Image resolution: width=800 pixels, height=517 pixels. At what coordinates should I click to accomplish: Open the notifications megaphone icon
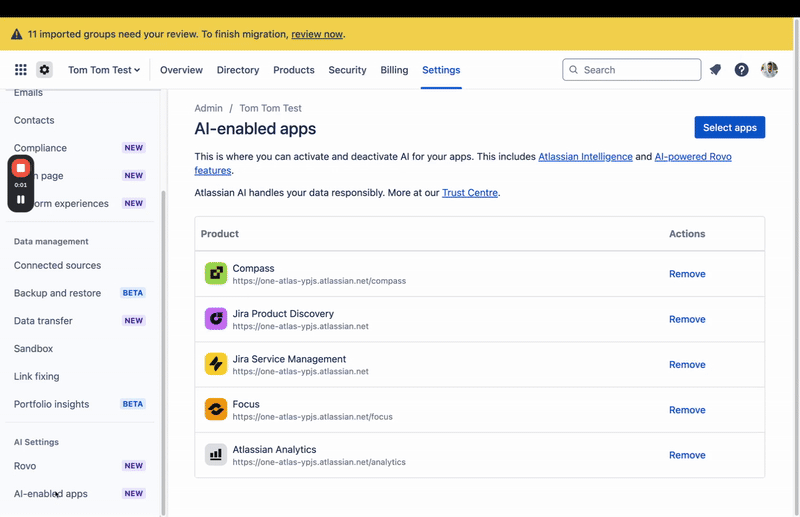[715, 70]
